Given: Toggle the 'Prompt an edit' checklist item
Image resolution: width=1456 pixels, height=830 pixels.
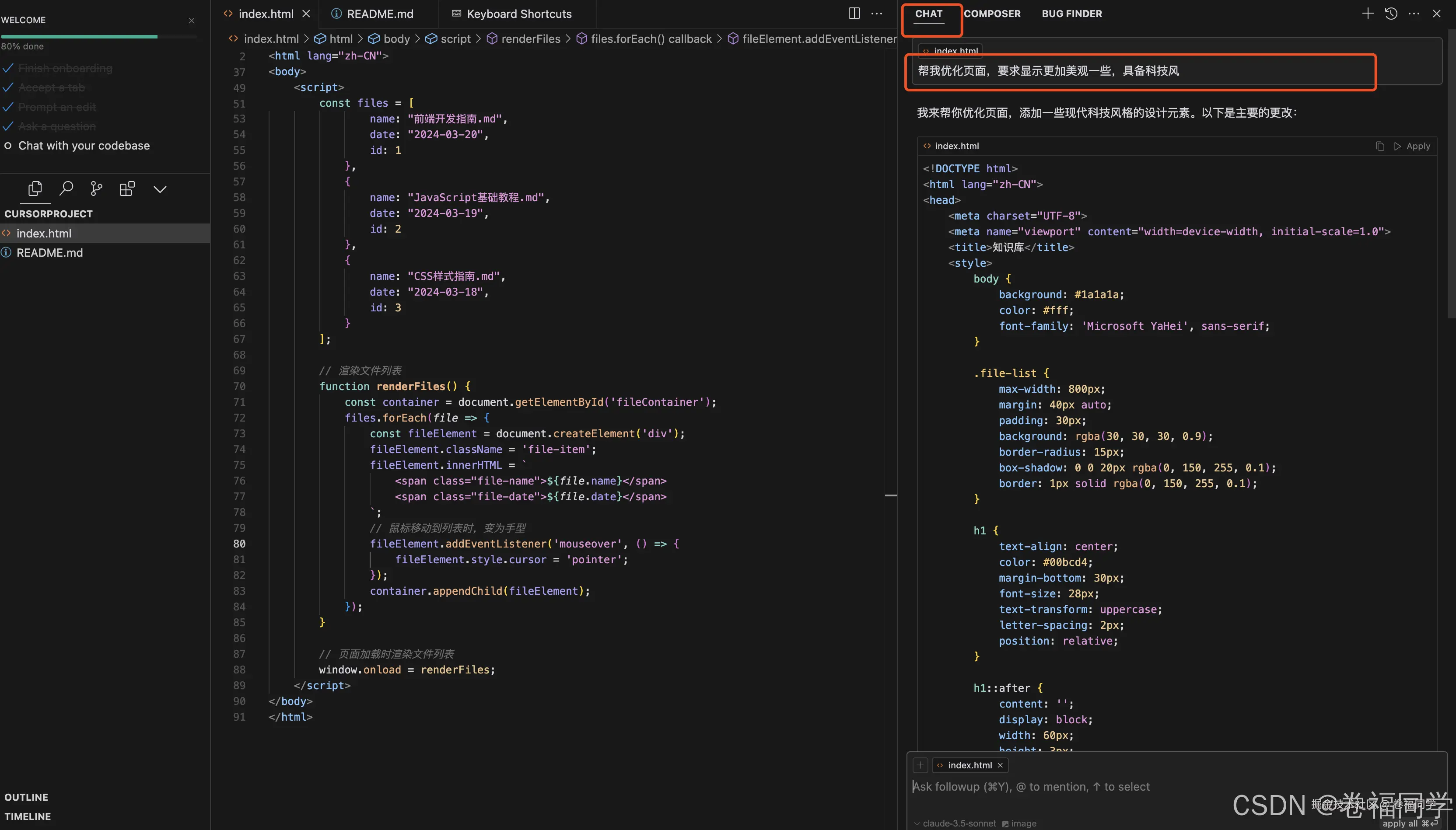Looking at the screenshot, I should (57, 107).
